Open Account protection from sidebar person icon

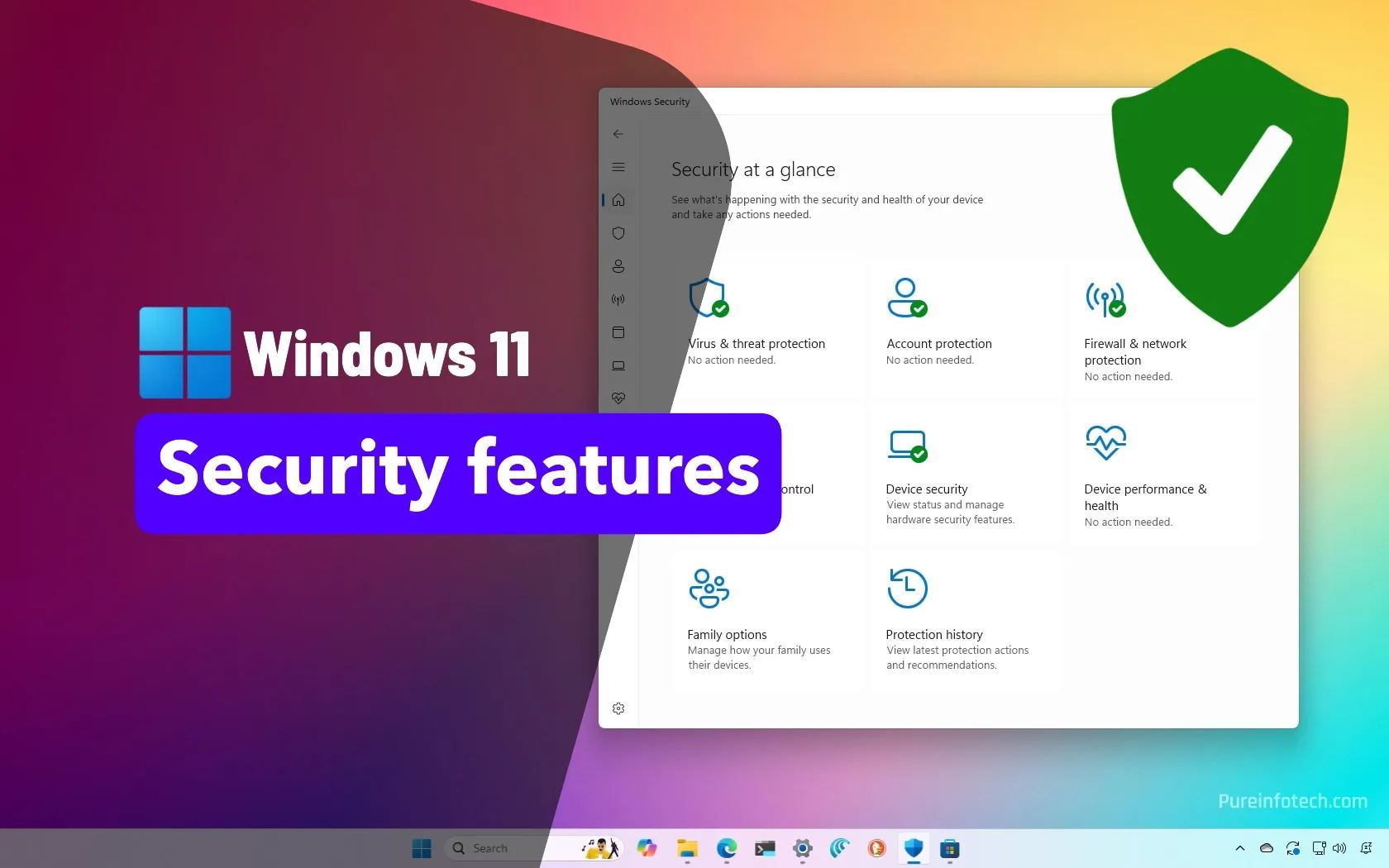point(618,266)
